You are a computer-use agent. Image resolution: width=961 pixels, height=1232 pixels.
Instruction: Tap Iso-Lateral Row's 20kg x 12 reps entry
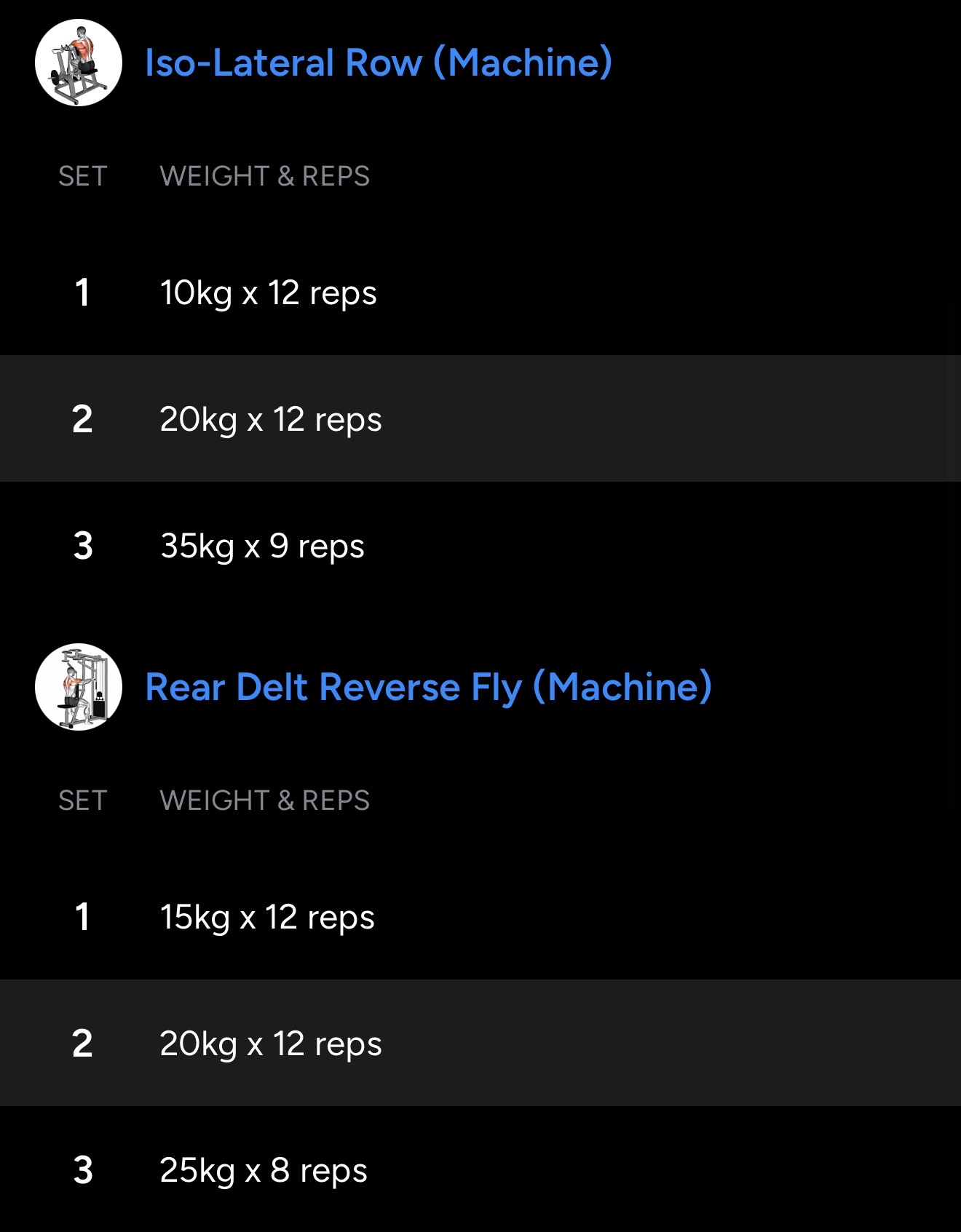pyautogui.click(x=270, y=419)
